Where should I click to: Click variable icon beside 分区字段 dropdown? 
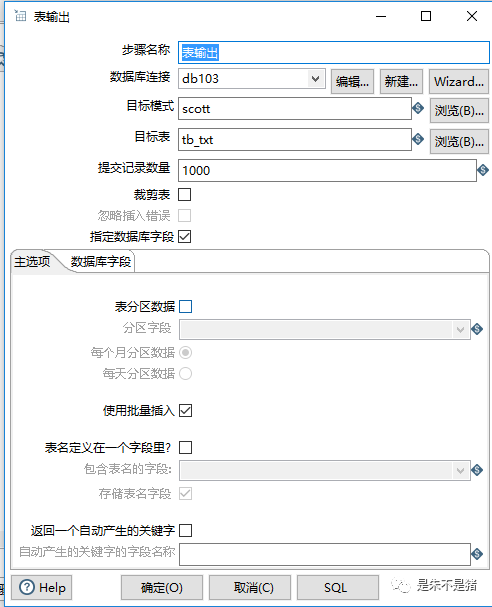click(477, 329)
